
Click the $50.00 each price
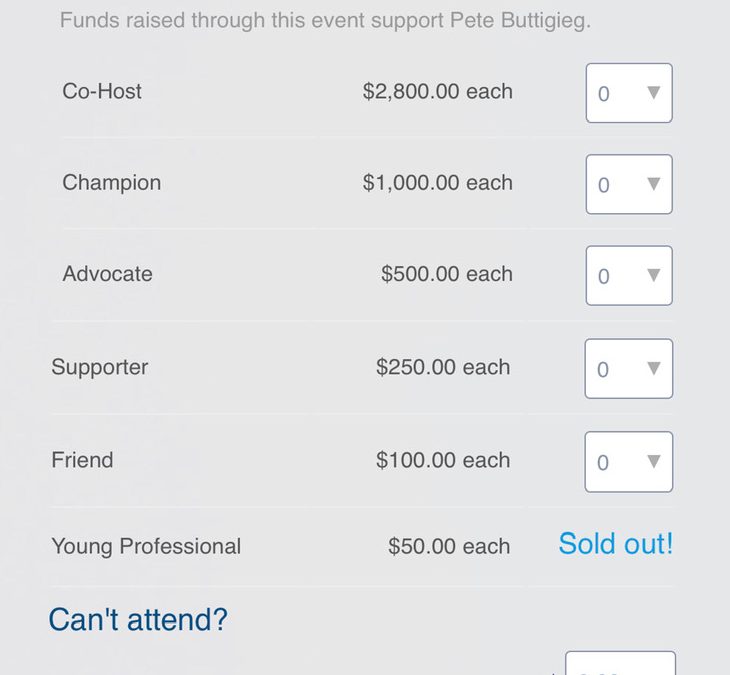[449, 546]
